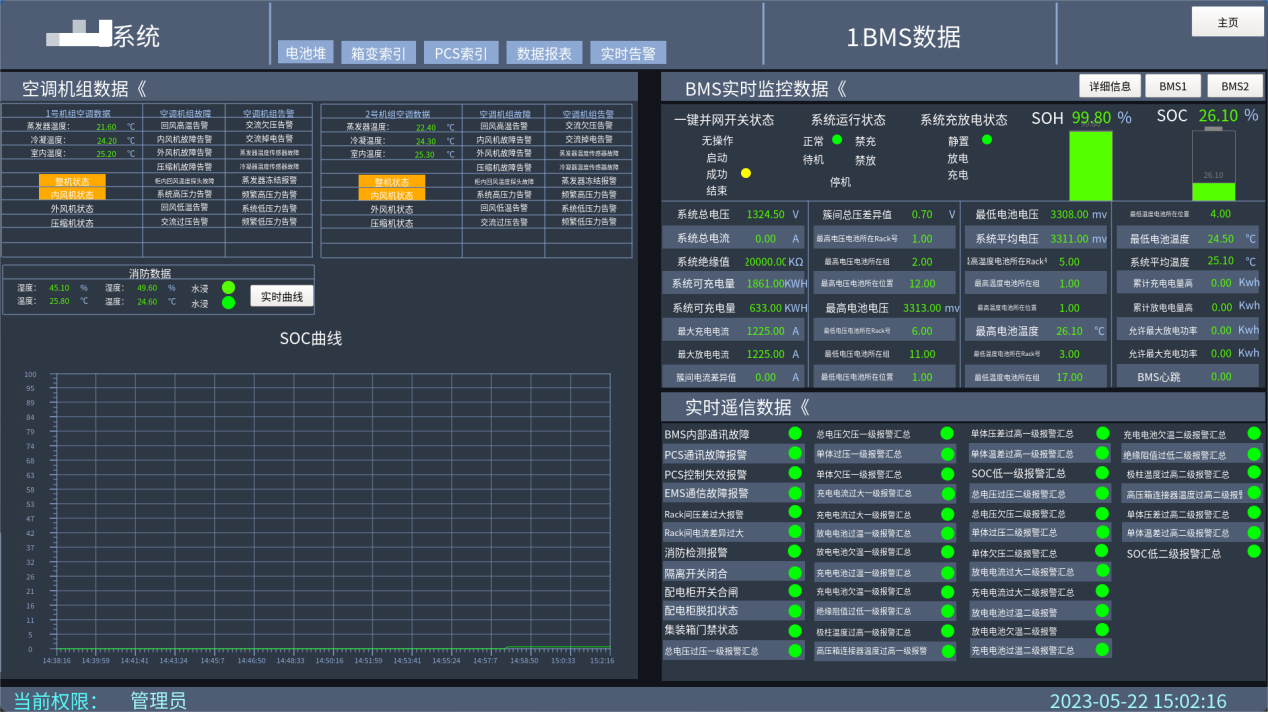The height and width of the screenshot is (712, 1268).
Task: Toggle unit 1 内风机状态 orange button
Action: [72, 195]
